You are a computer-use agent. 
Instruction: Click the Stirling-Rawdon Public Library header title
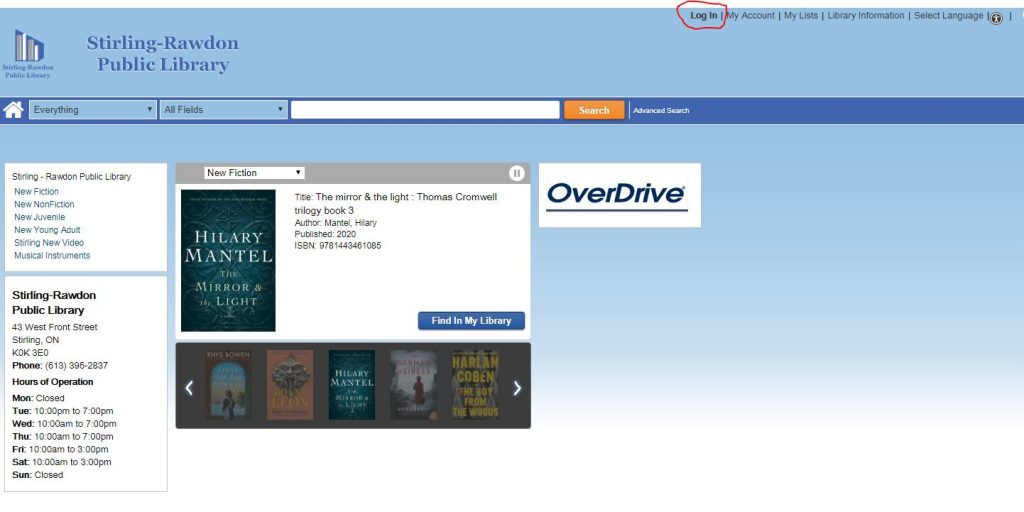pos(163,54)
